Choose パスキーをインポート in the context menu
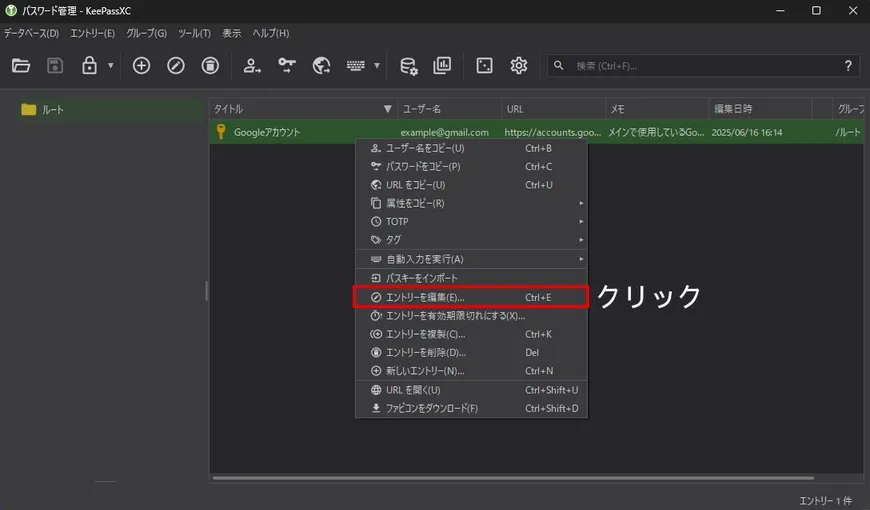Screen dimensions: 870x510 click(x=471, y=278)
